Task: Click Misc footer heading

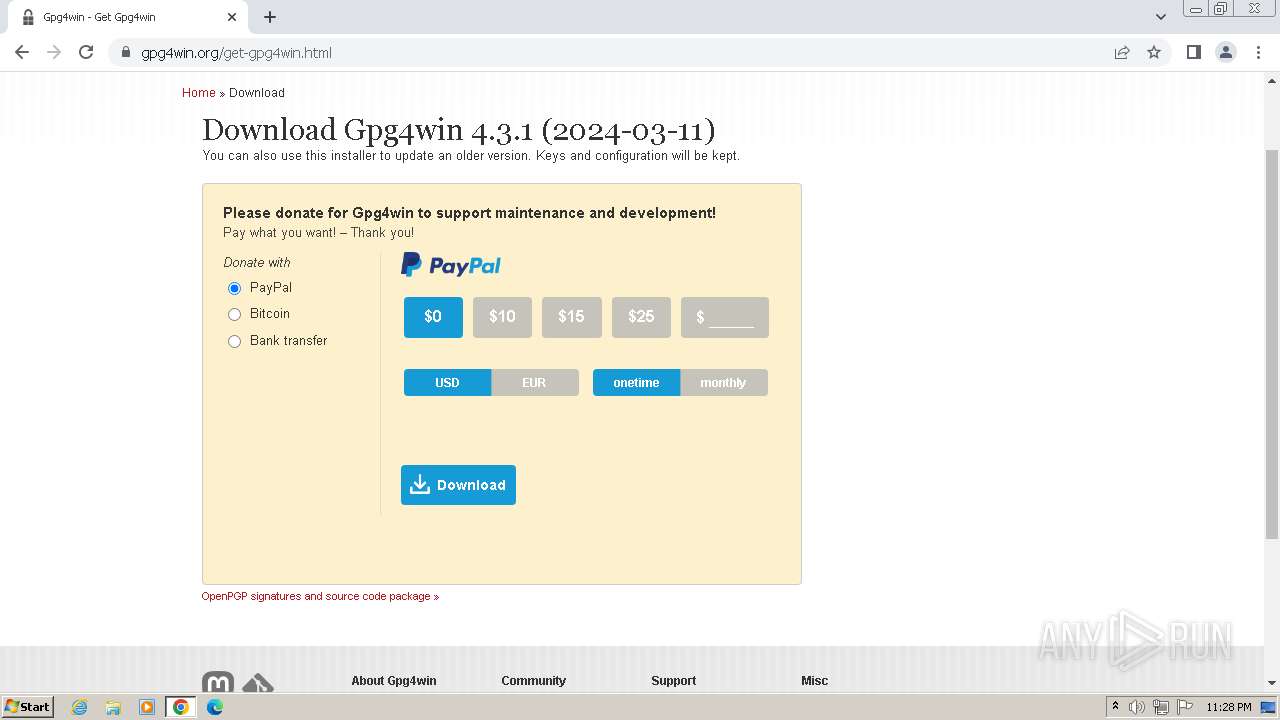Action: click(815, 681)
